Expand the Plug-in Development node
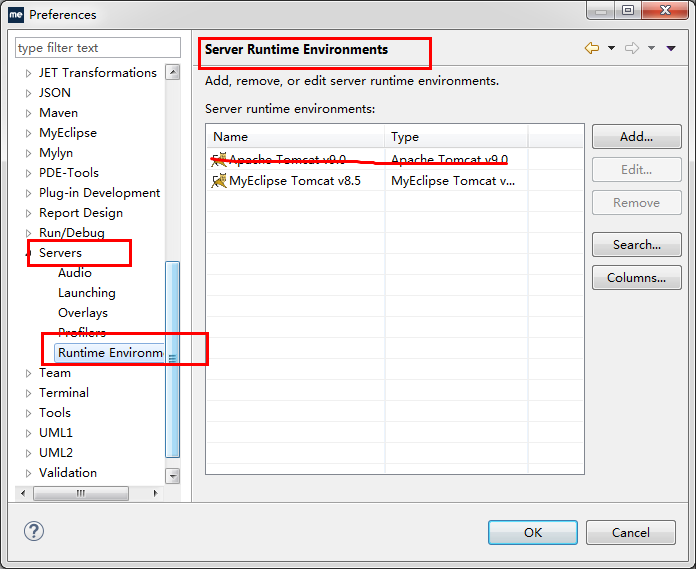This screenshot has height=569, width=696. (28, 193)
